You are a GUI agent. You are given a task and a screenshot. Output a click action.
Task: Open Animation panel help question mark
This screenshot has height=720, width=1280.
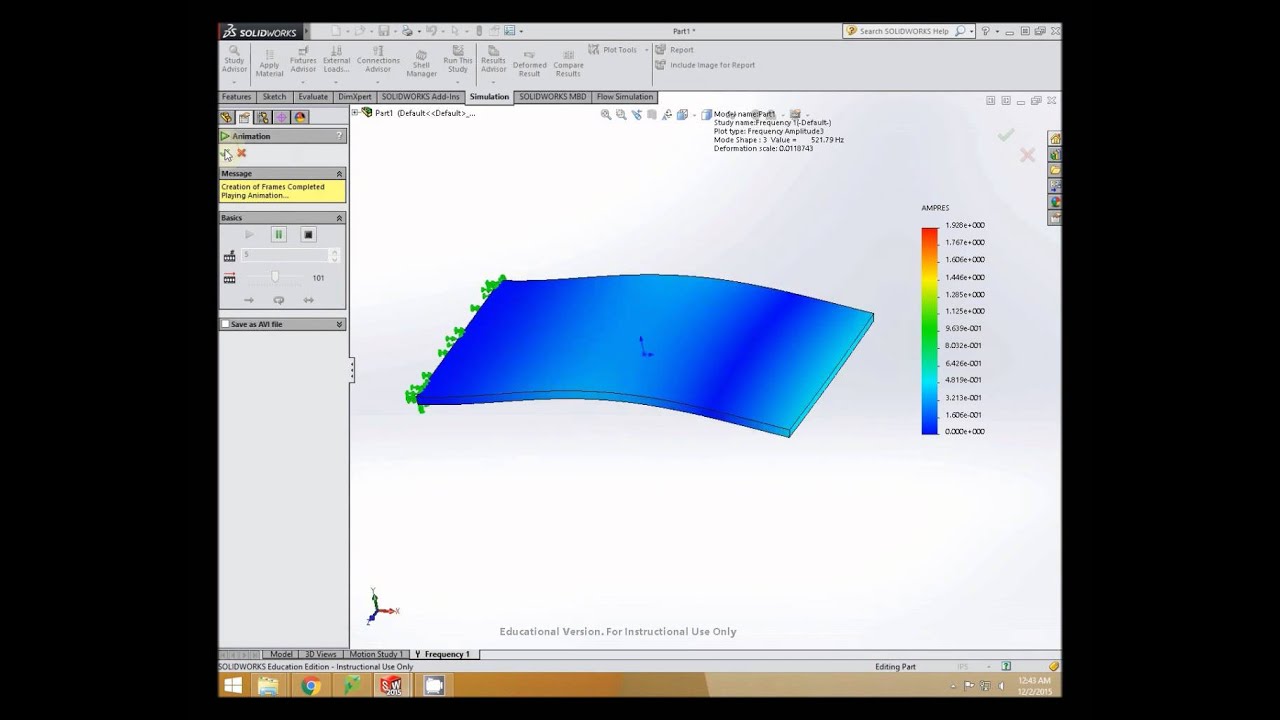[340, 136]
